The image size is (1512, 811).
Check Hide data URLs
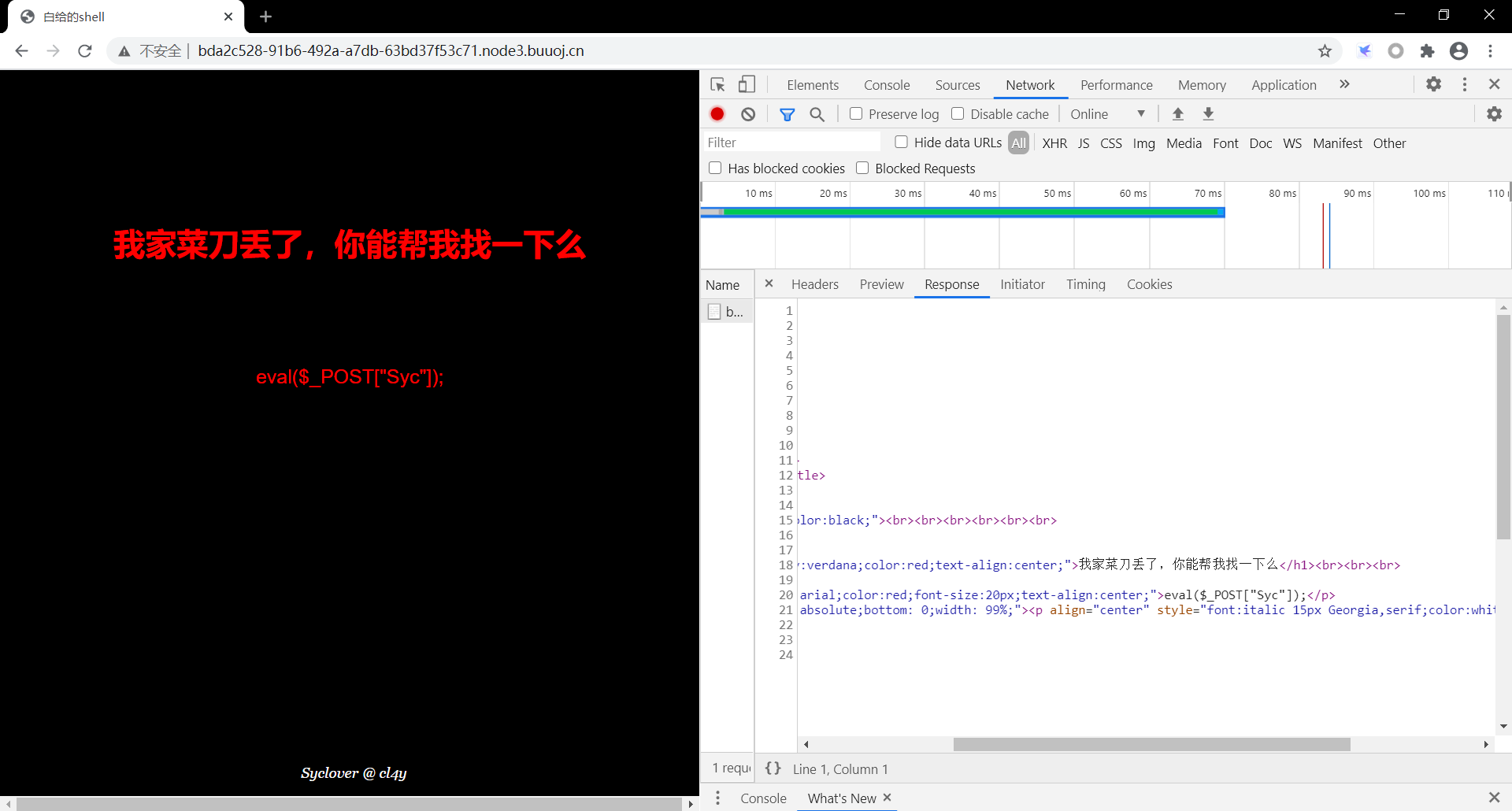902,142
